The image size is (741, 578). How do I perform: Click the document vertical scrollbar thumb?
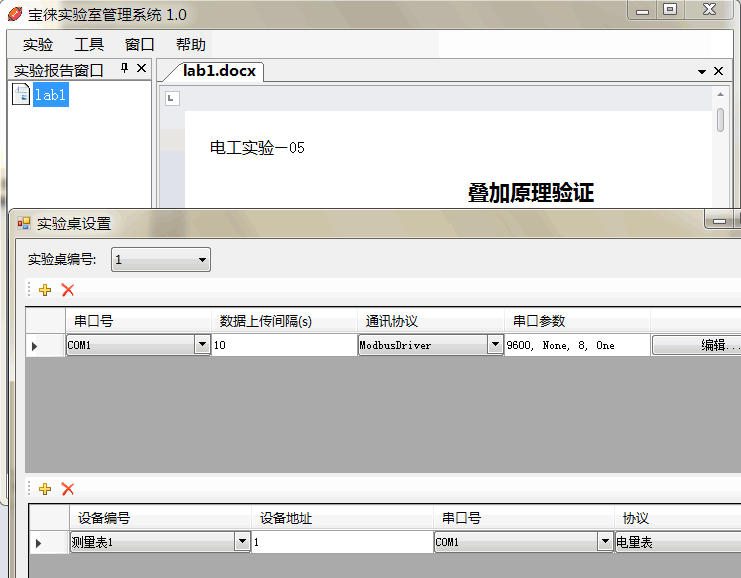pyautogui.click(x=720, y=120)
